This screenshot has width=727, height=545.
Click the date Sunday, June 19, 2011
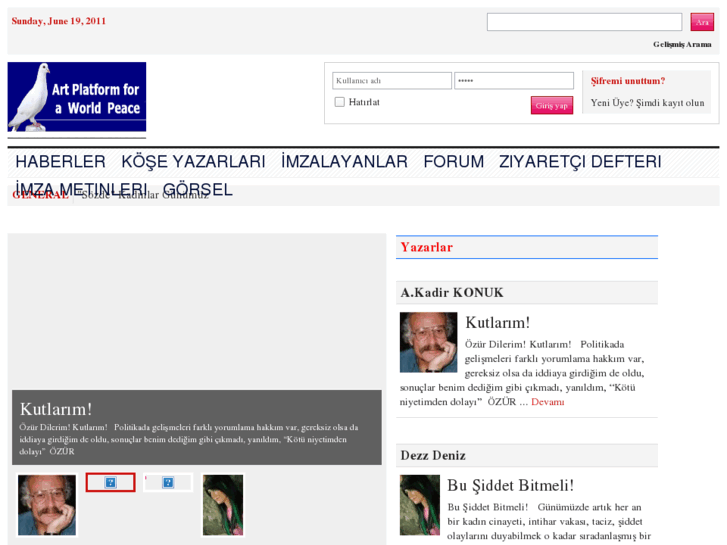tap(59, 21)
